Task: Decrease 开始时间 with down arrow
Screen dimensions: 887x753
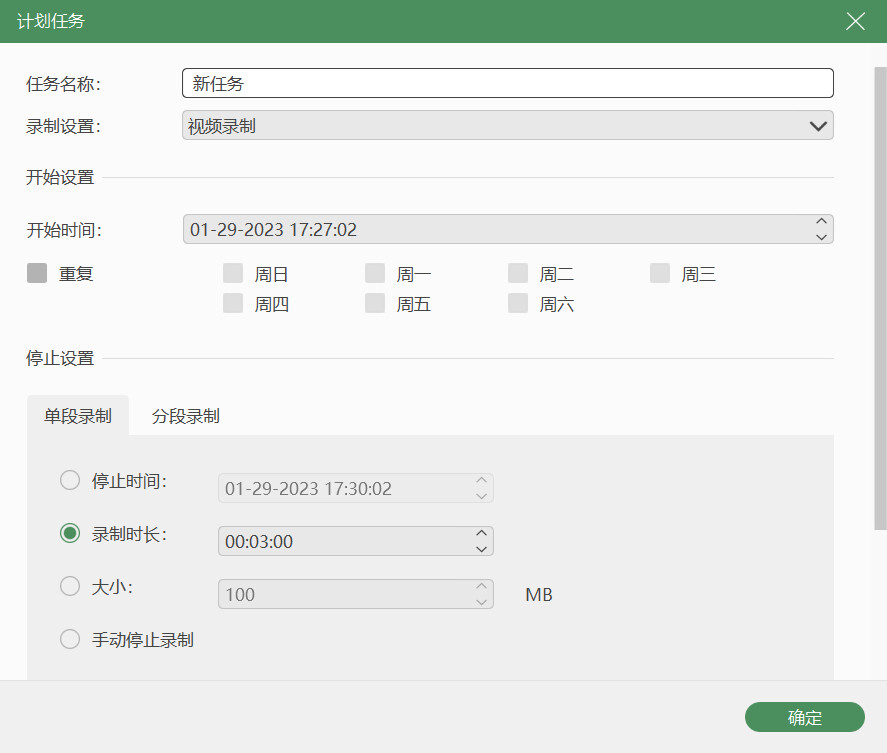Action: (x=821, y=237)
